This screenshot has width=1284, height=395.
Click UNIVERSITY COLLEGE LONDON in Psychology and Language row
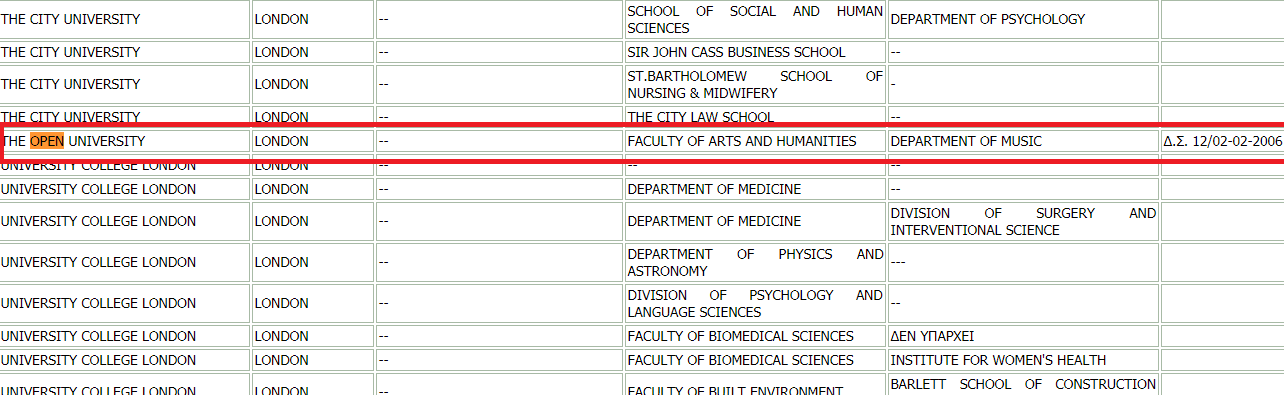(x=124, y=303)
